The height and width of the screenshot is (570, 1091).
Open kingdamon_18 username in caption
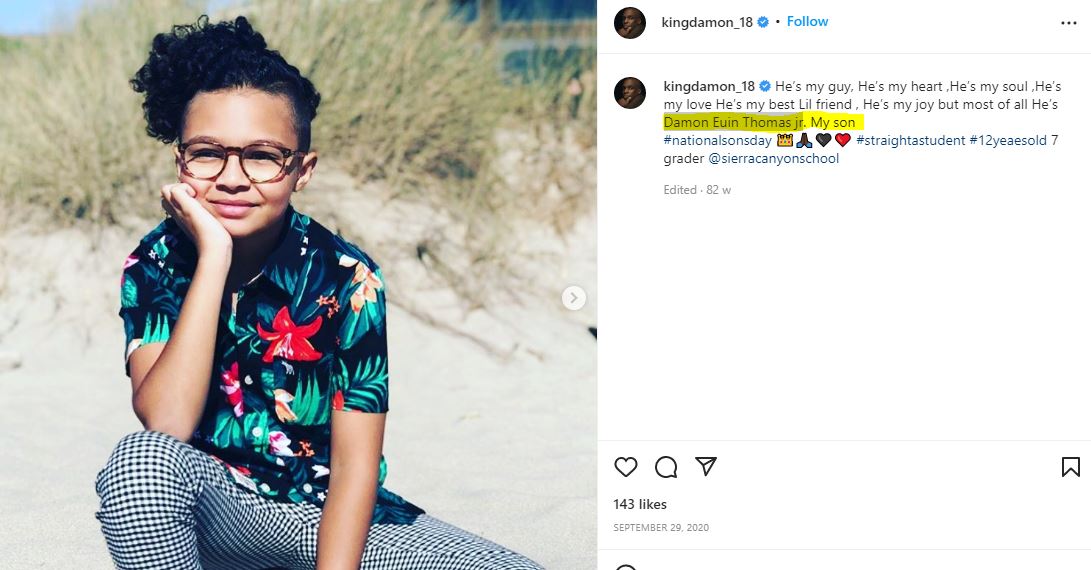pyautogui.click(x=709, y=86)
